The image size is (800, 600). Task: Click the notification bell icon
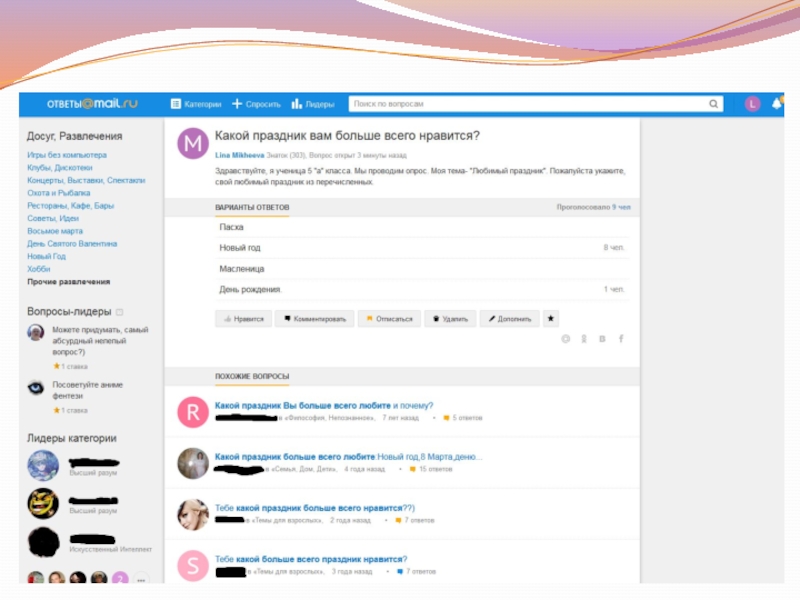click(776, 104)
